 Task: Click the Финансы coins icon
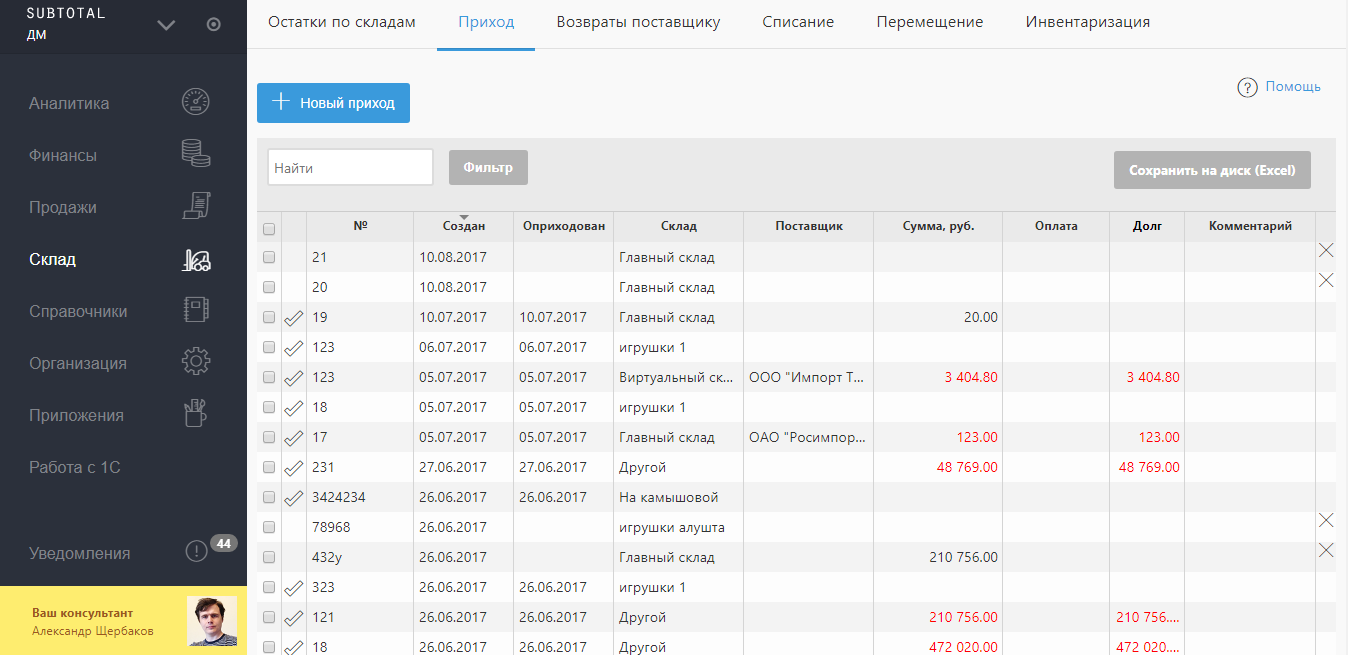pos(196,155)
